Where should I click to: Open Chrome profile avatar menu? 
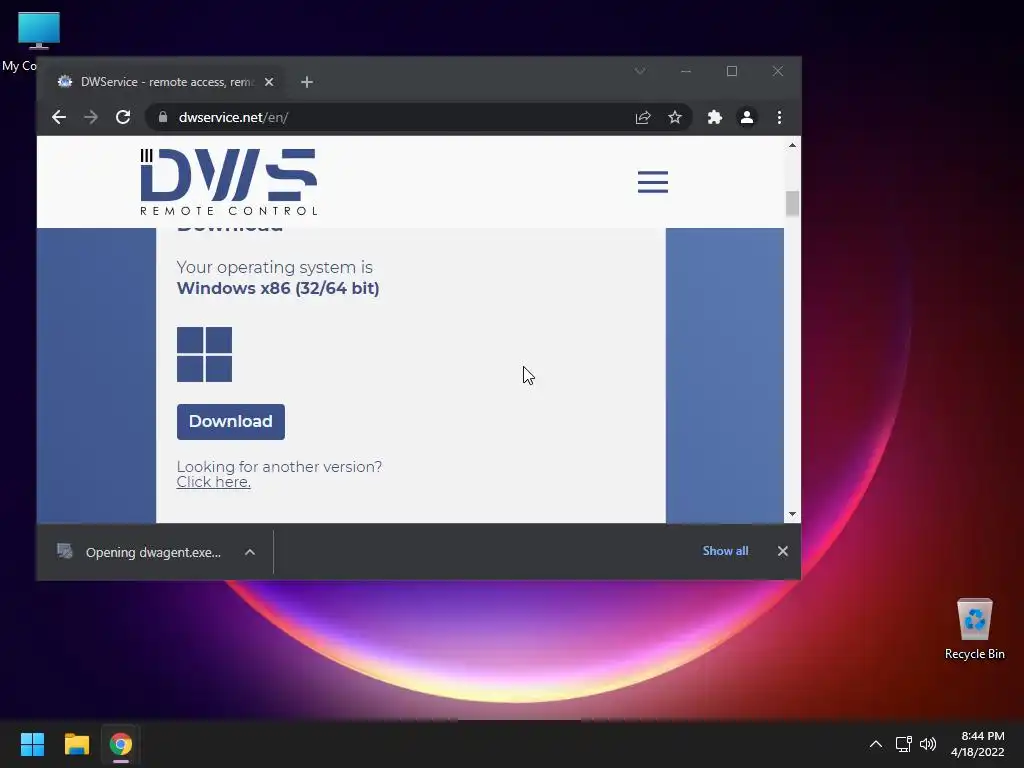[x=746, y=118]
